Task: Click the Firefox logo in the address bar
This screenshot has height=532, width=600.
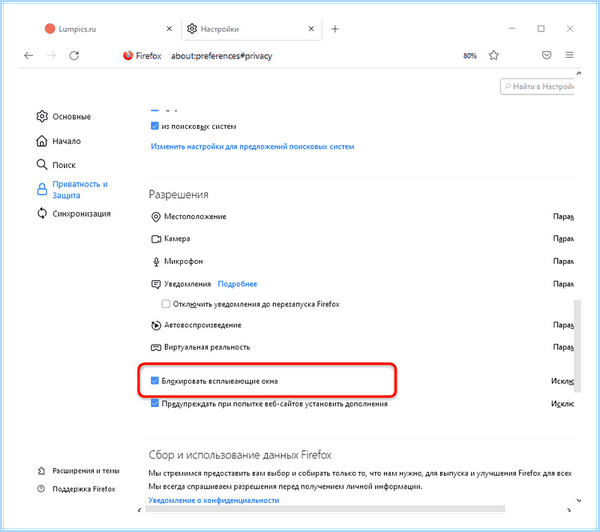Action: 128,55
